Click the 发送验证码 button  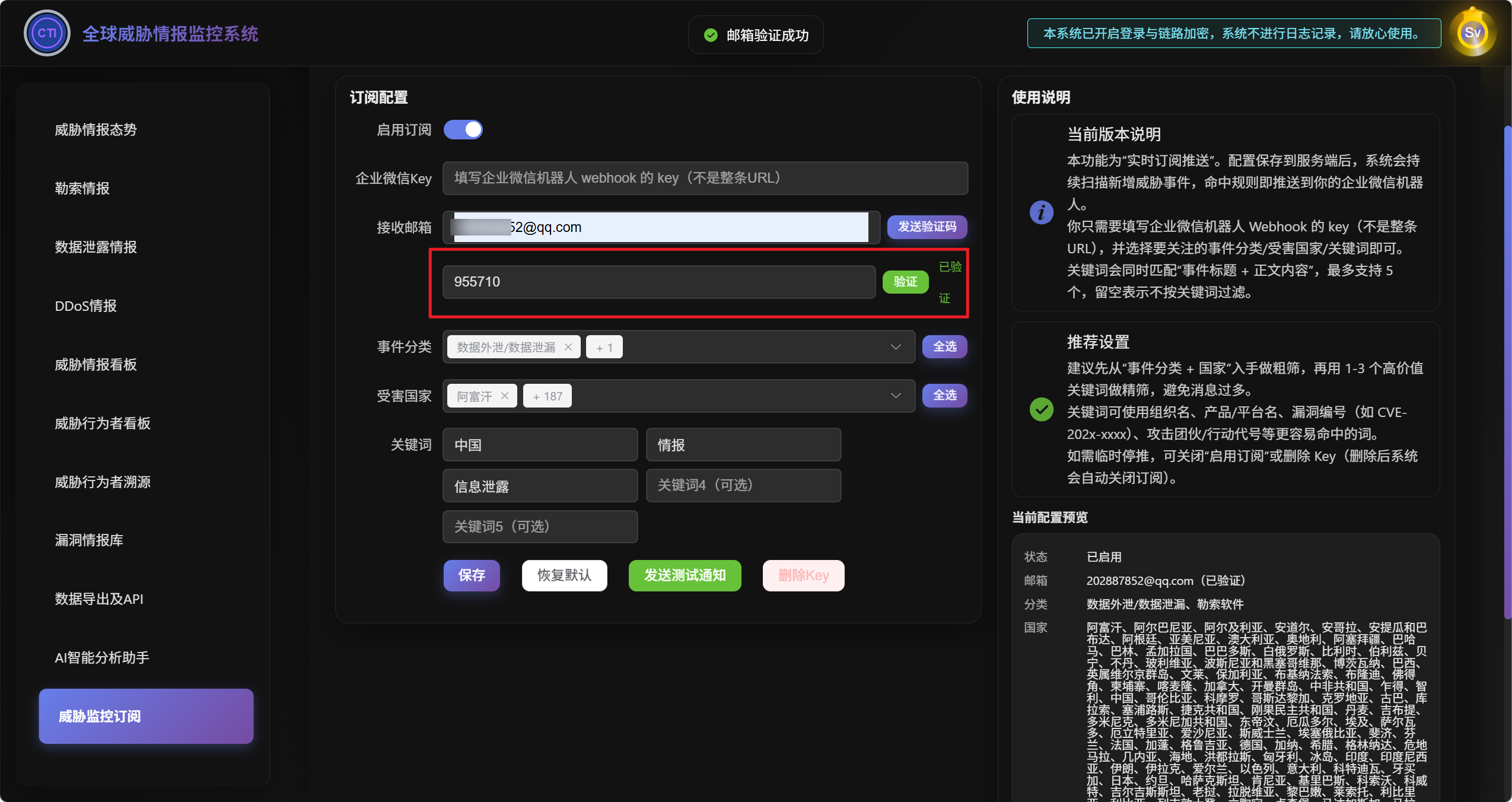(x=927, y=227)
